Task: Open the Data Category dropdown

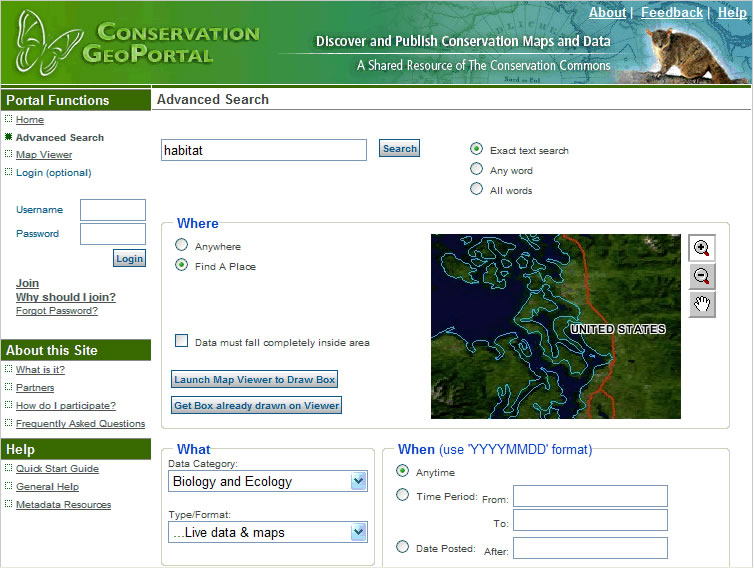Action: click(x=268, y=481)
